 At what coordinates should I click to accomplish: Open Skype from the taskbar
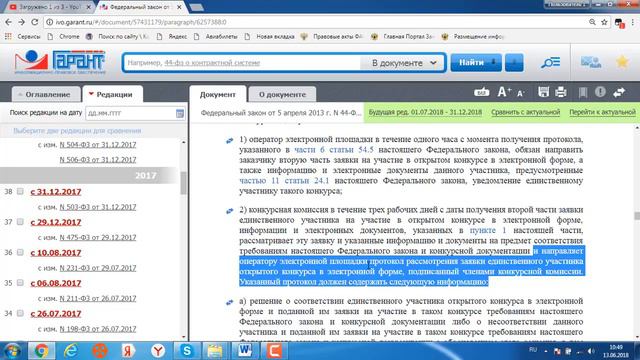pyautogui.click(x=187, y=351)
